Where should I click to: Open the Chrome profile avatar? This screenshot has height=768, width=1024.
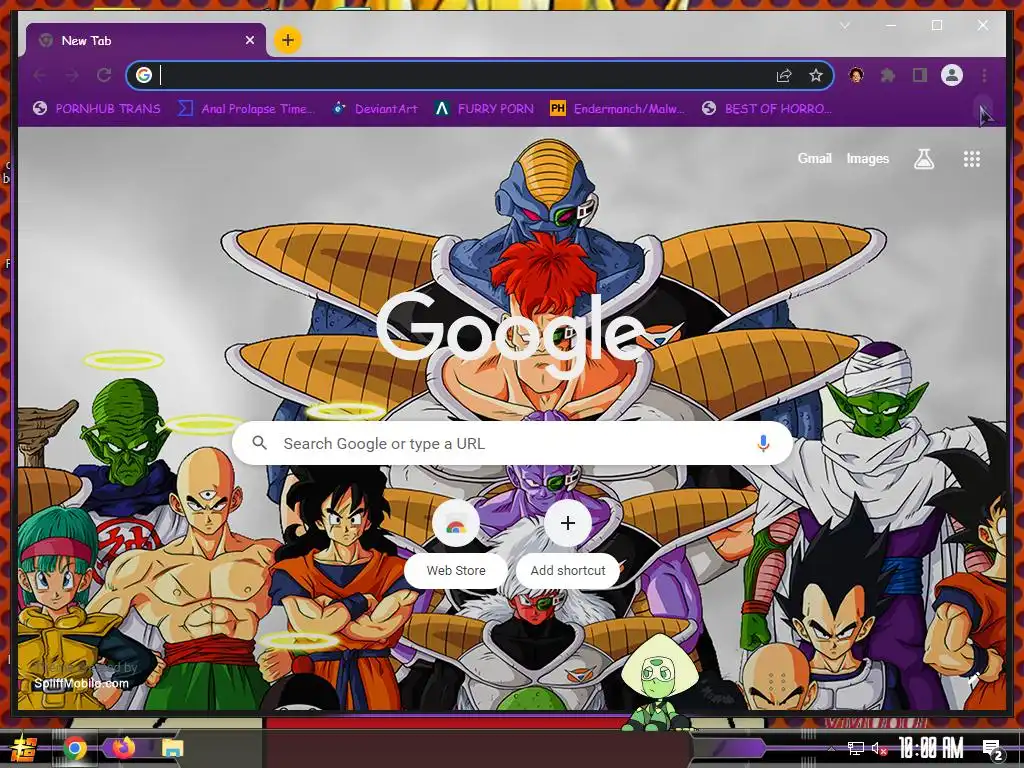[x=952, y=75]
